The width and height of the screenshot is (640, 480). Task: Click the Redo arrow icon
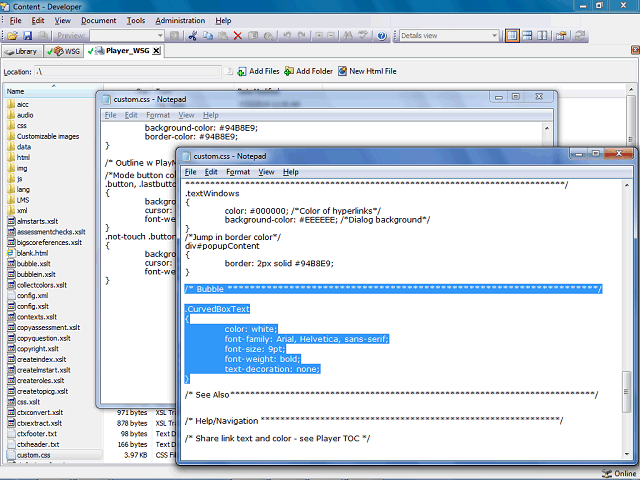(x=302, y=36)
